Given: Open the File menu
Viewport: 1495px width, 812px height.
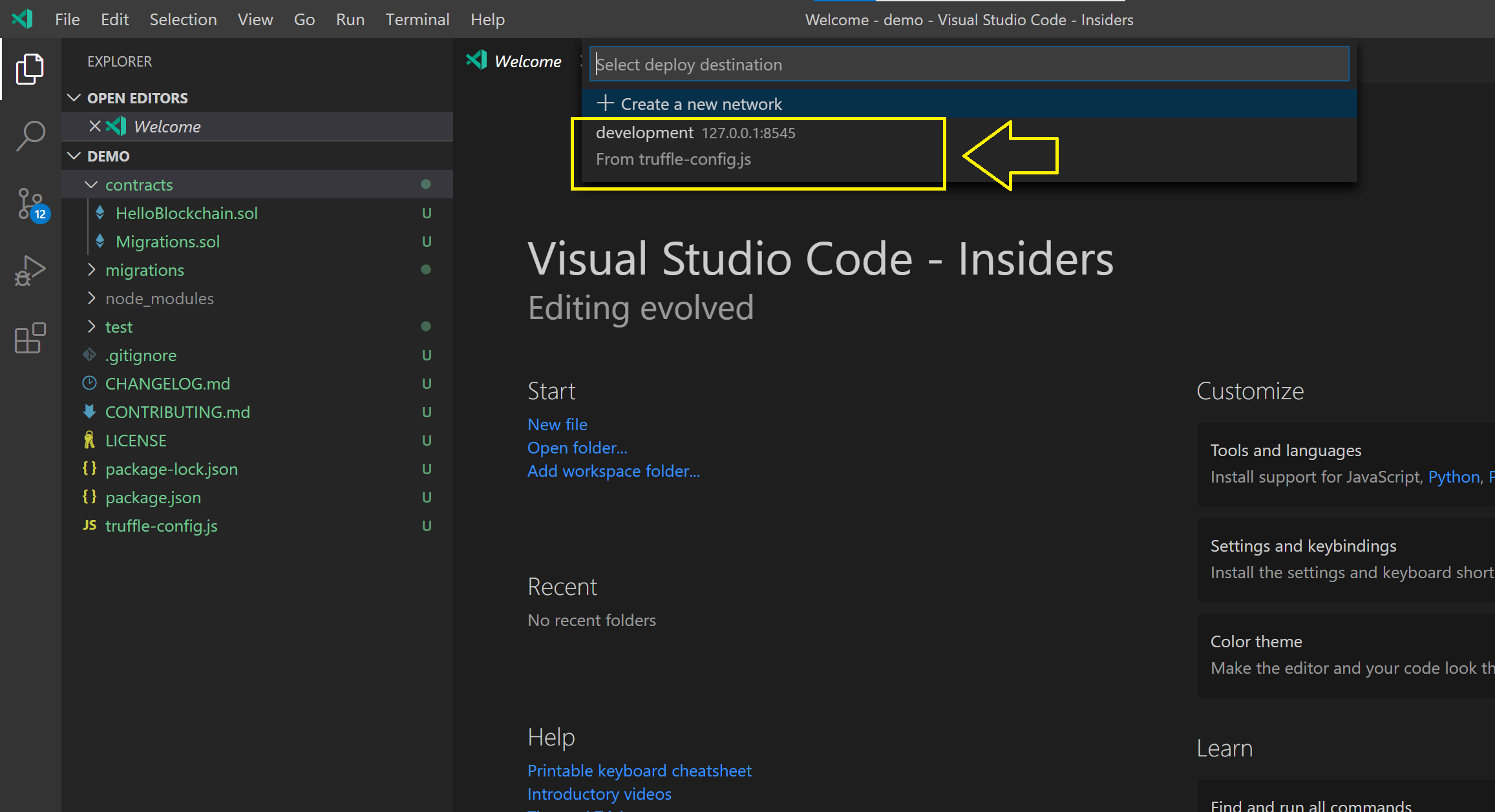Looking at the screenshot, I should (67, 19).
